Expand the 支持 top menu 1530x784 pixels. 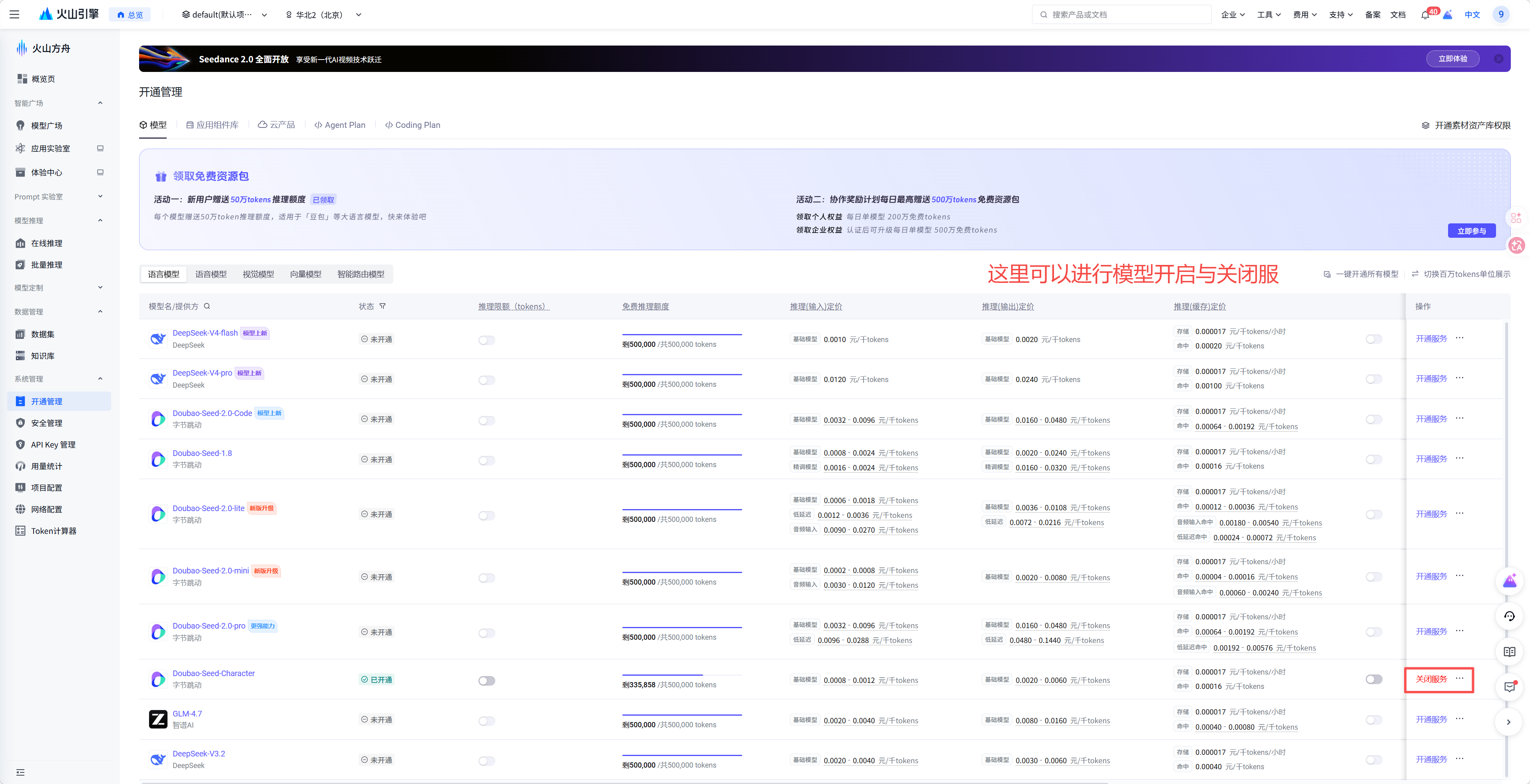tap(1341, 15)
